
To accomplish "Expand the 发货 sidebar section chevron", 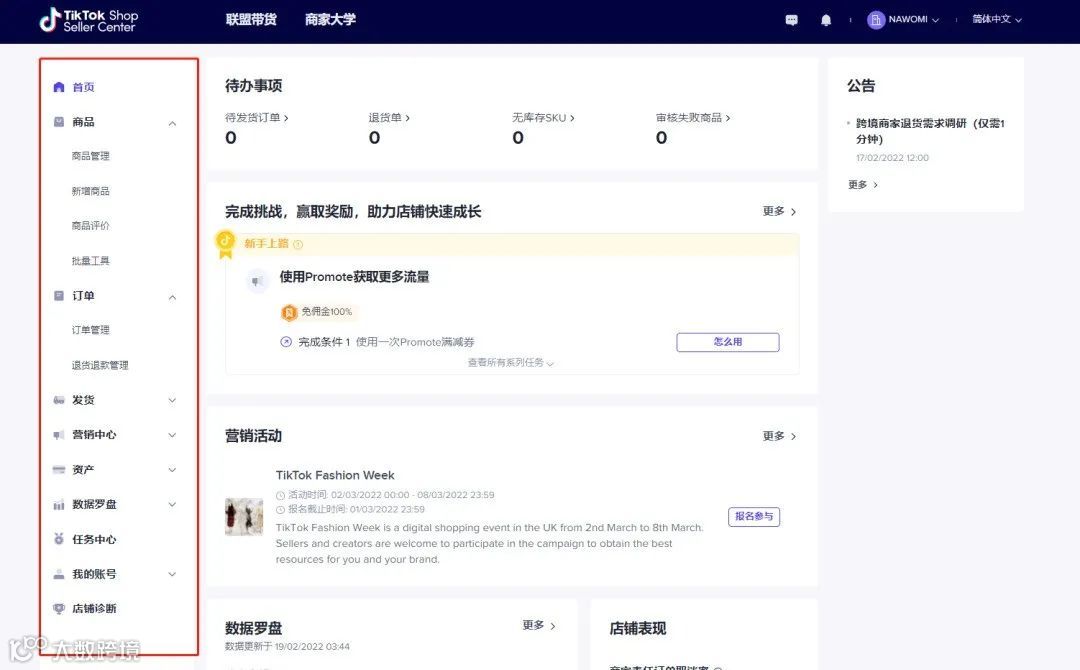I will (172, 400).
